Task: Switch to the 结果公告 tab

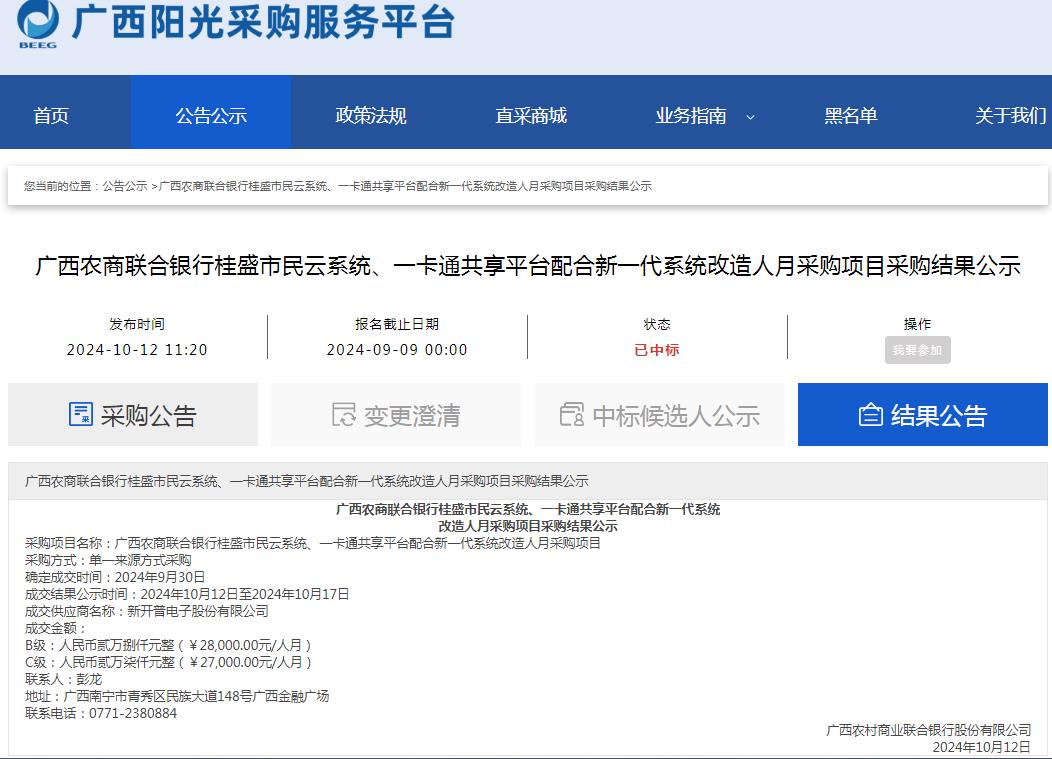Action: pyautogui.click(x=923, y=415)
